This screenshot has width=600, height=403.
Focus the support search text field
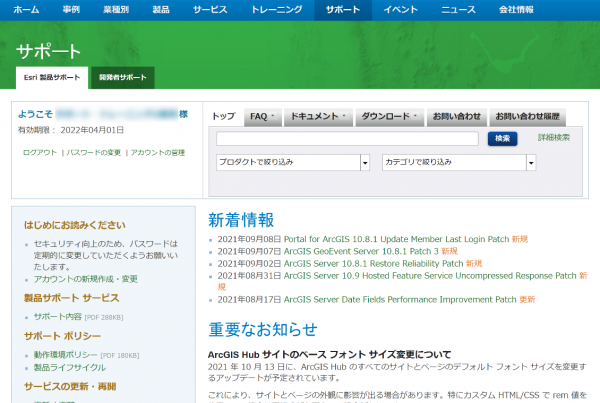(x=347, y=139)
